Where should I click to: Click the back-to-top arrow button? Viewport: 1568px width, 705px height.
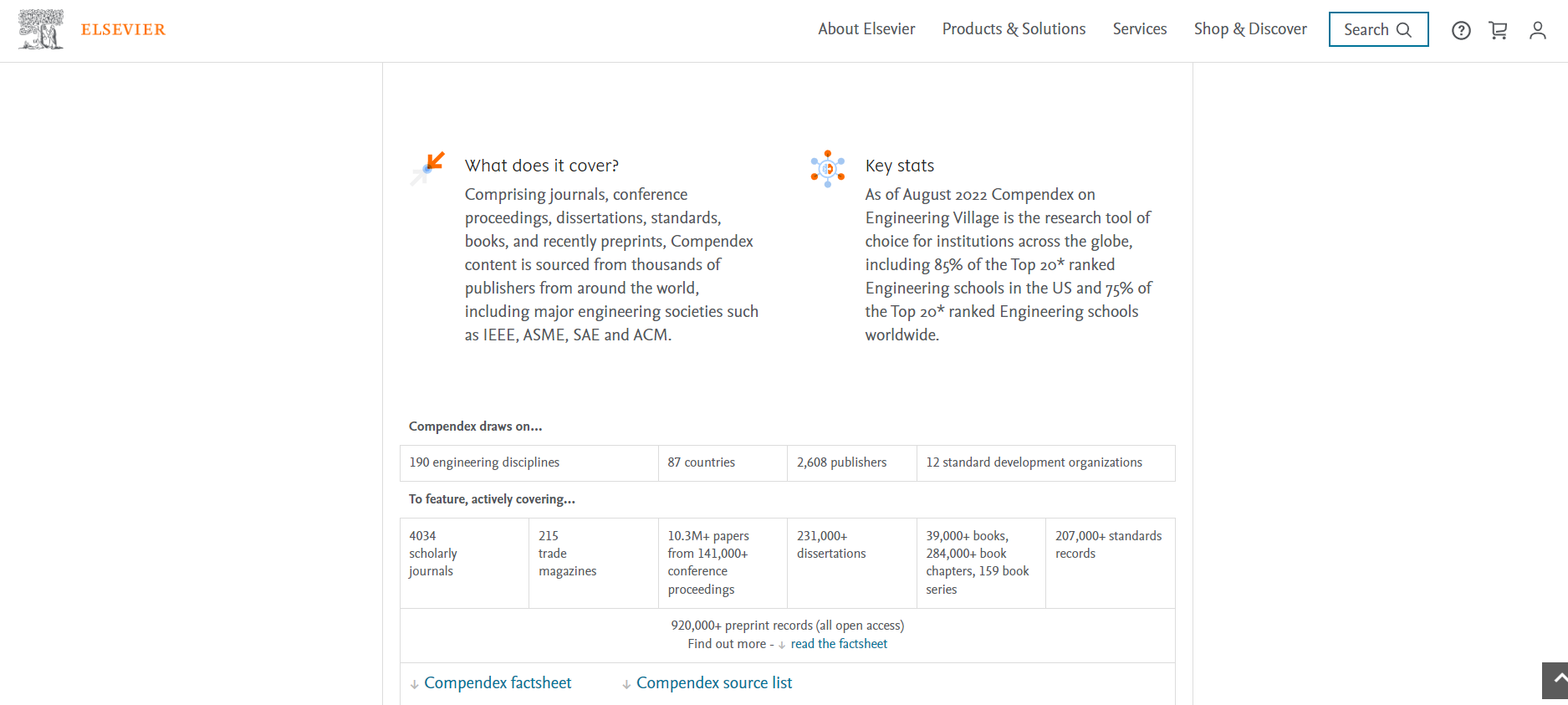(1555, 680)
